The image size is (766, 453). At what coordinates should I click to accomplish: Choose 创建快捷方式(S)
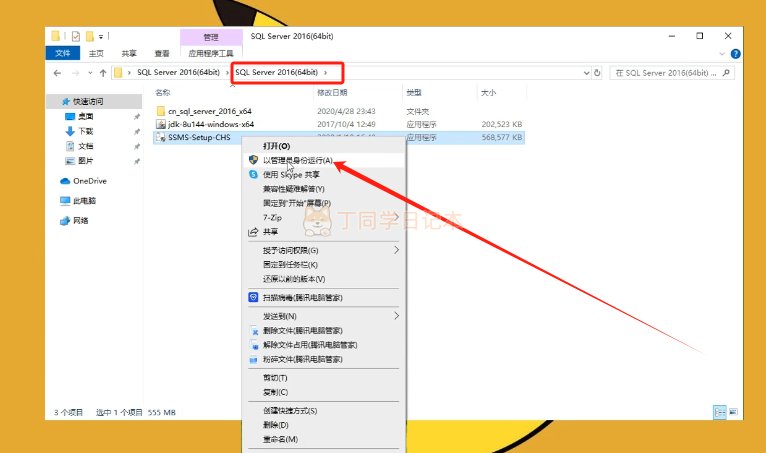pyautogui.click(x=324, y=411)
